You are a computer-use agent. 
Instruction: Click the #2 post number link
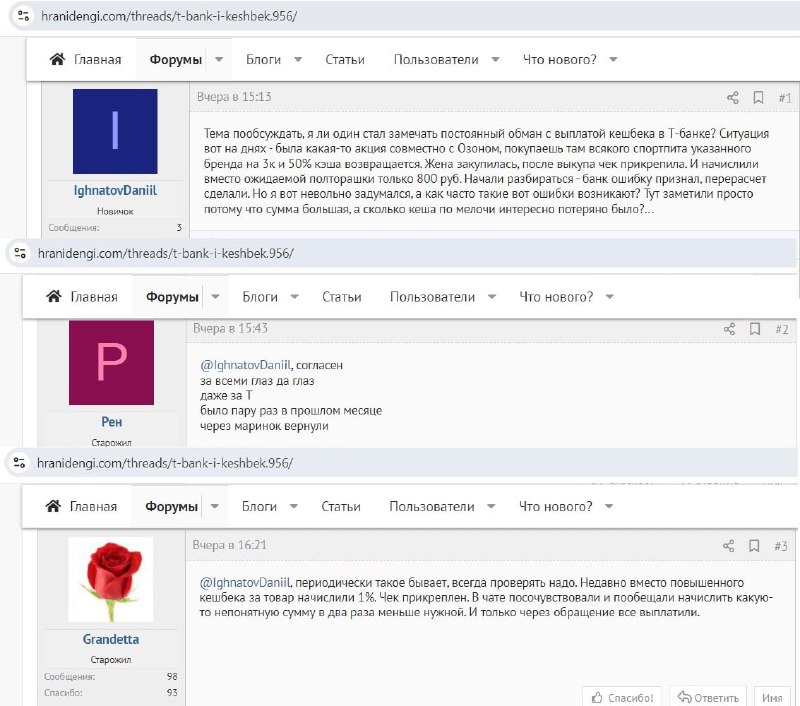click(x=782, y=329)
